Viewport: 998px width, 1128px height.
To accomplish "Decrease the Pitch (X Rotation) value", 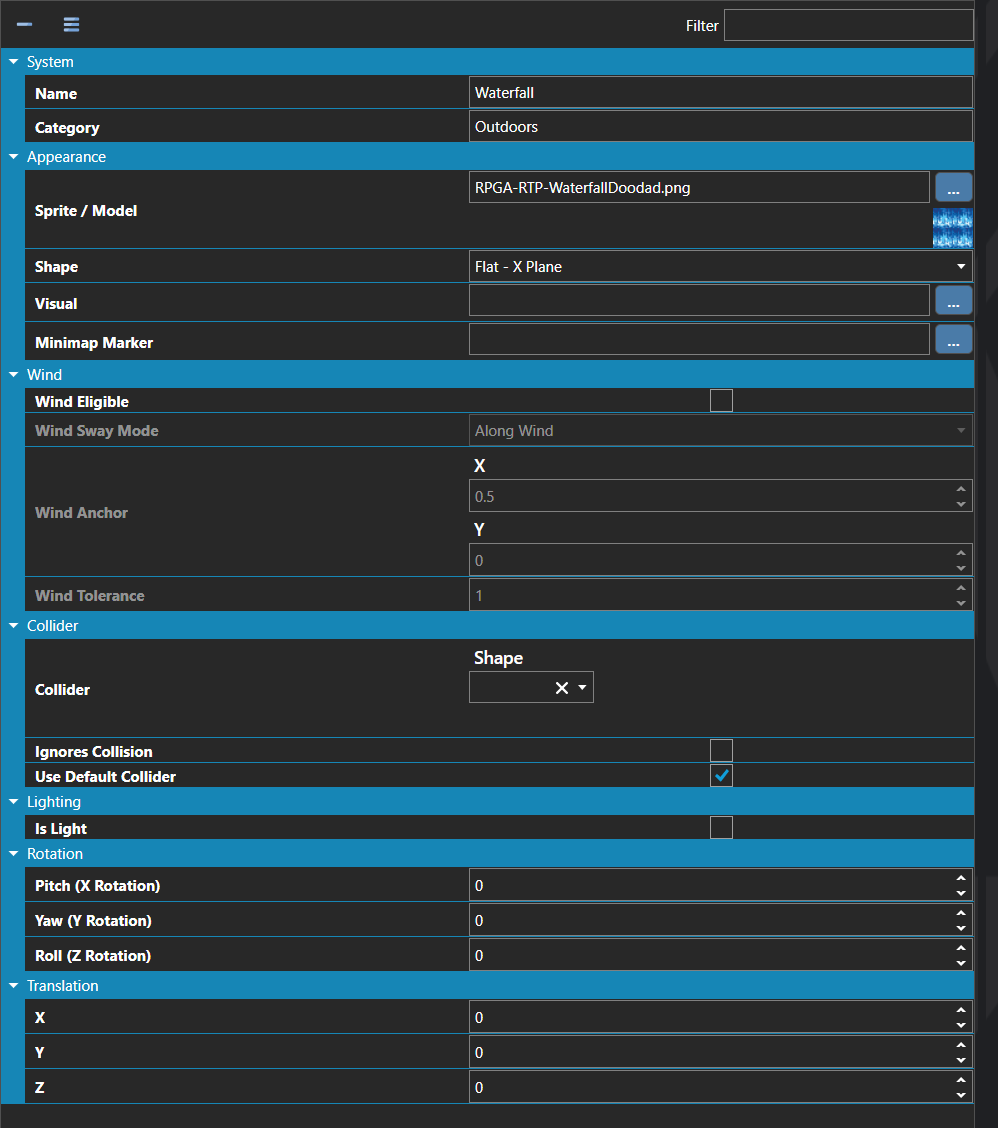I will [x=961, y=893].
